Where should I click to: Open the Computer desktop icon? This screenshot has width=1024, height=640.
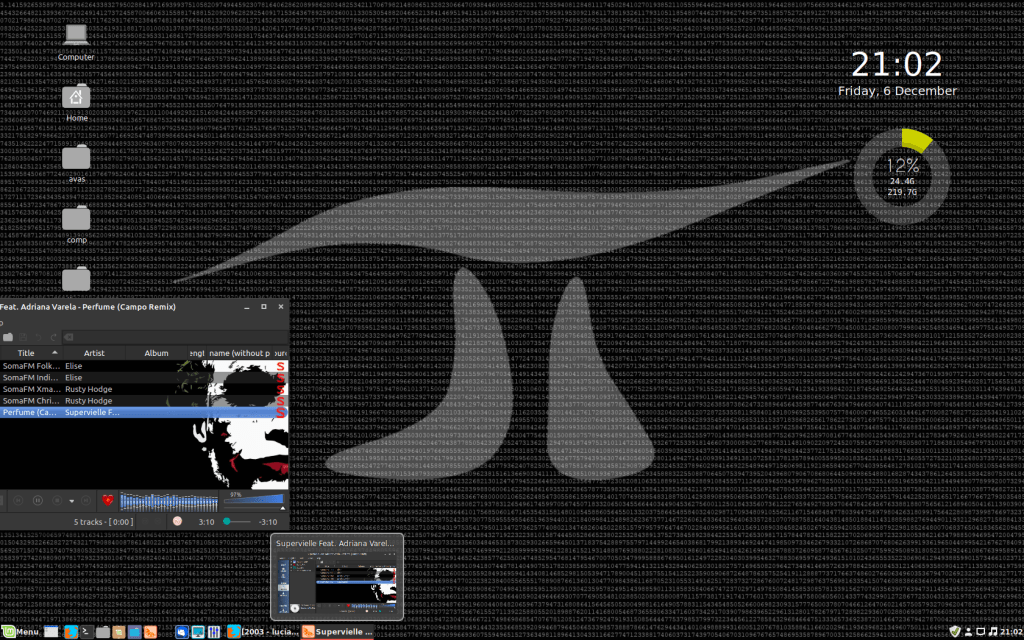click(x=76, y=36)
